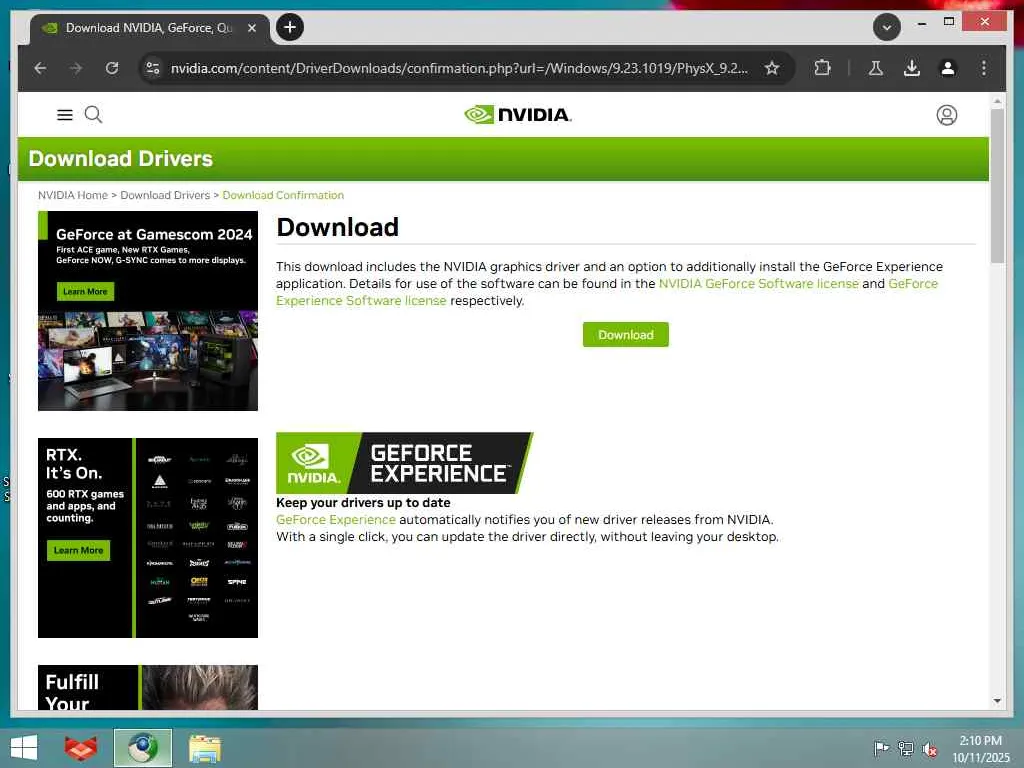Open NVIDIA GeForce Software license link
This screenshot has height=768, width=1024.
(x=758, y=283)
